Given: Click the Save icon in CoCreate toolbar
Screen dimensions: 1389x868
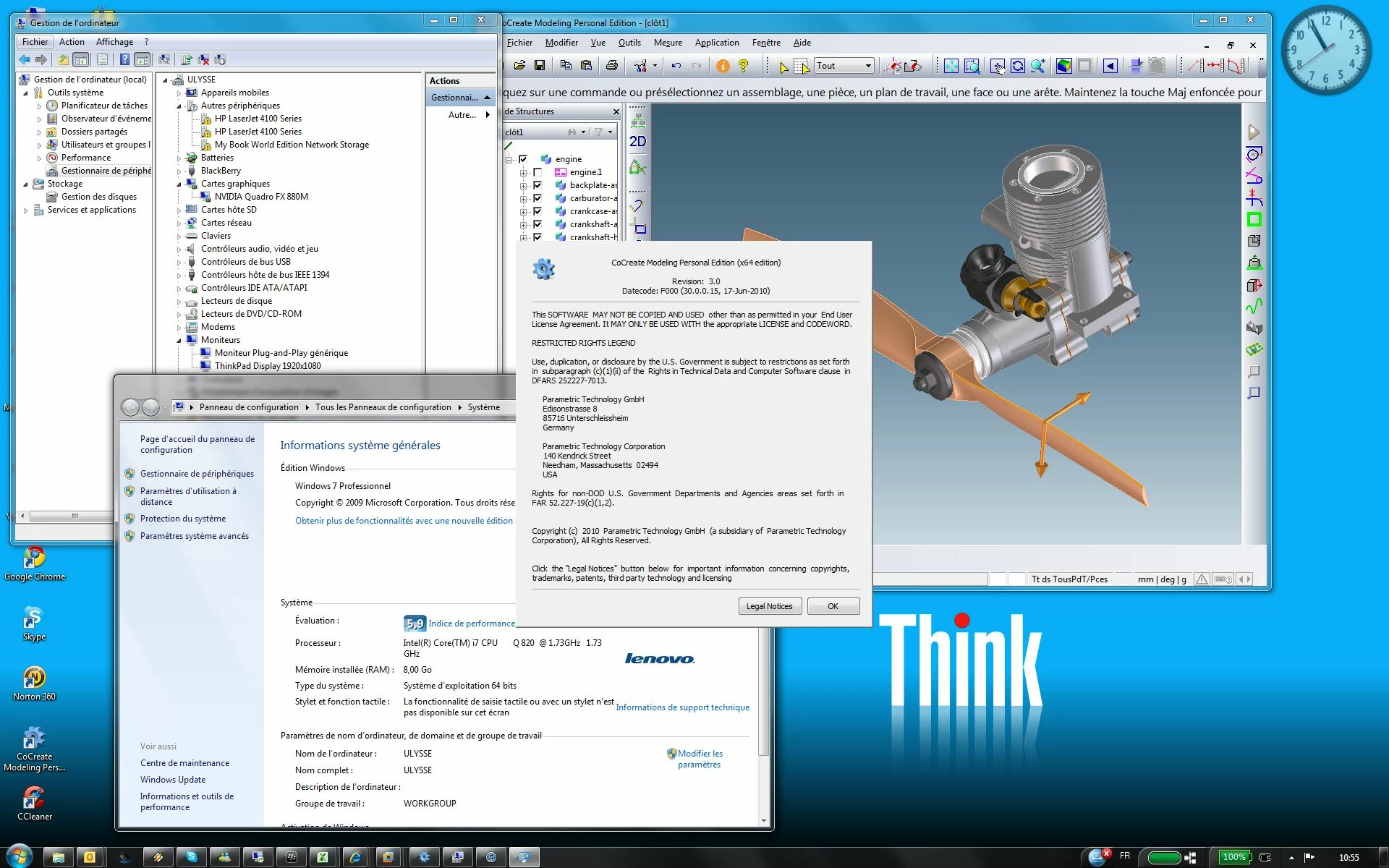Looking at the screenshot, I should click(x=540, y=66).
